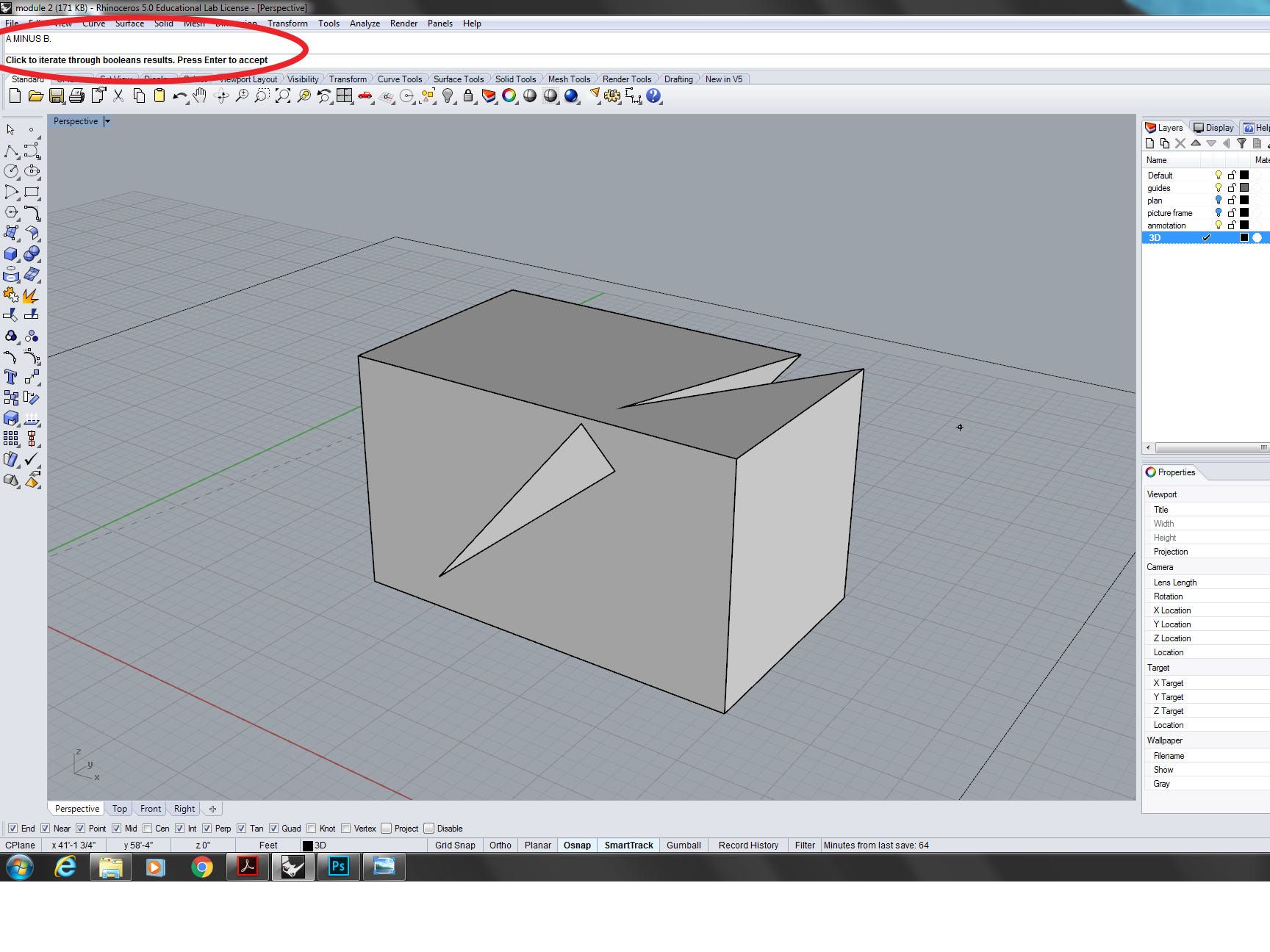Open the filter layers funnel dropdown

[x=1242, y=143]
